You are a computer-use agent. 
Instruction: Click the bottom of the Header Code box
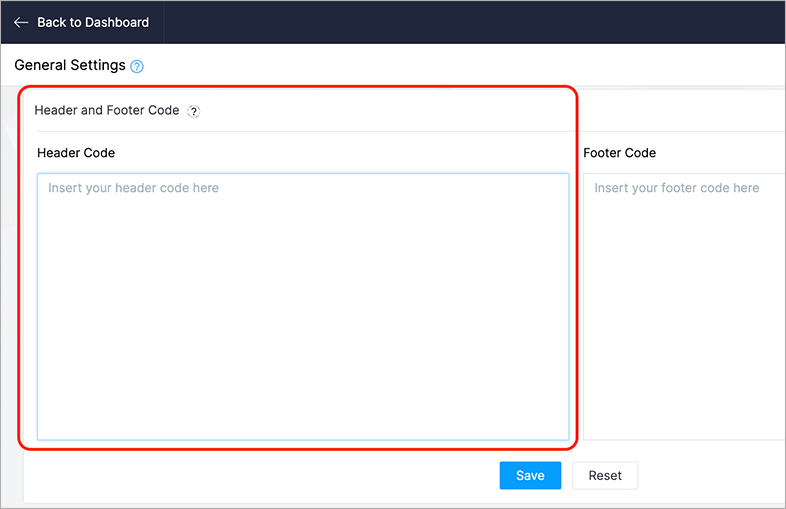[303, 425]
